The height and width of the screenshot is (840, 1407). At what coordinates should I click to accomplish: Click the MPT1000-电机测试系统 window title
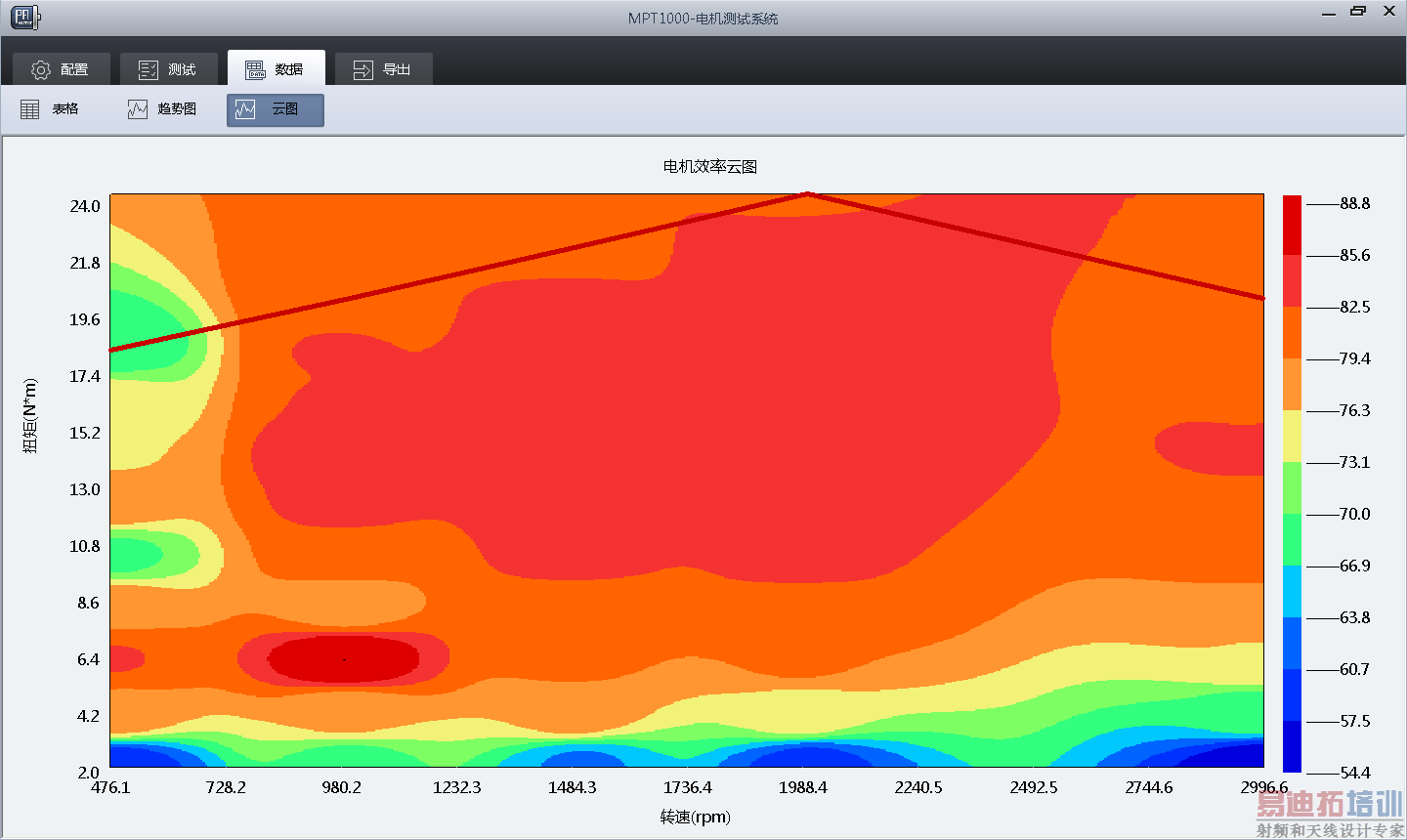click(x=703, y=19)
